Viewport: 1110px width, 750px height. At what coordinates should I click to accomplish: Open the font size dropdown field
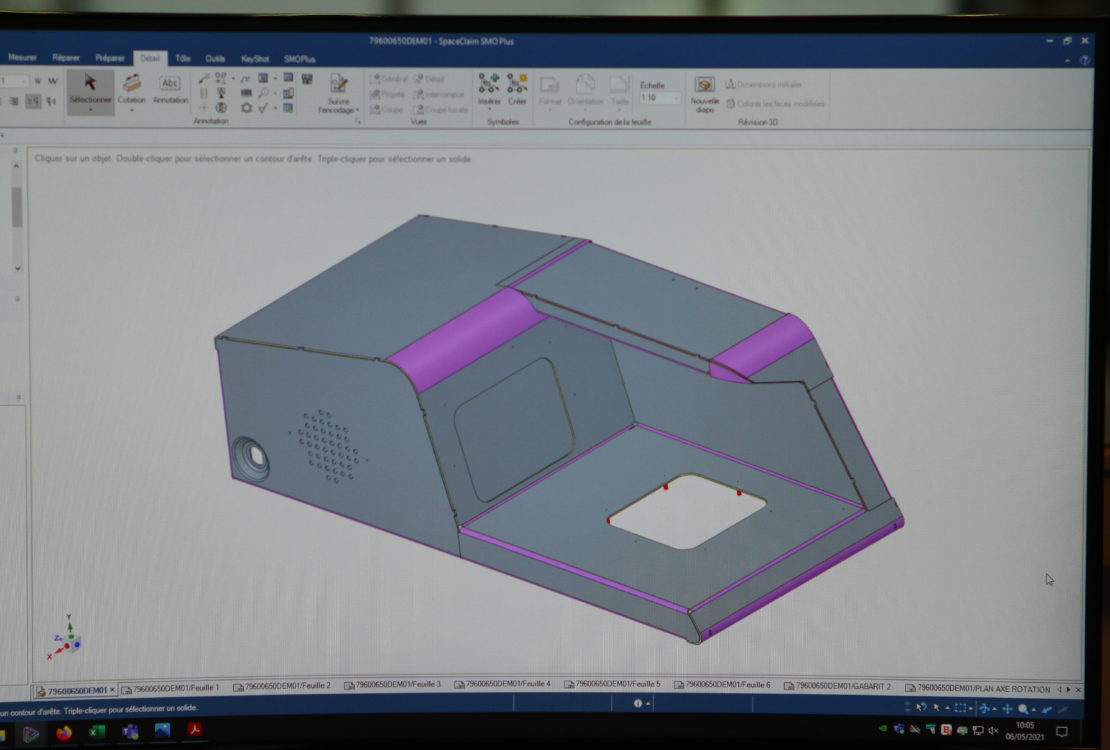tap(13, 81)
